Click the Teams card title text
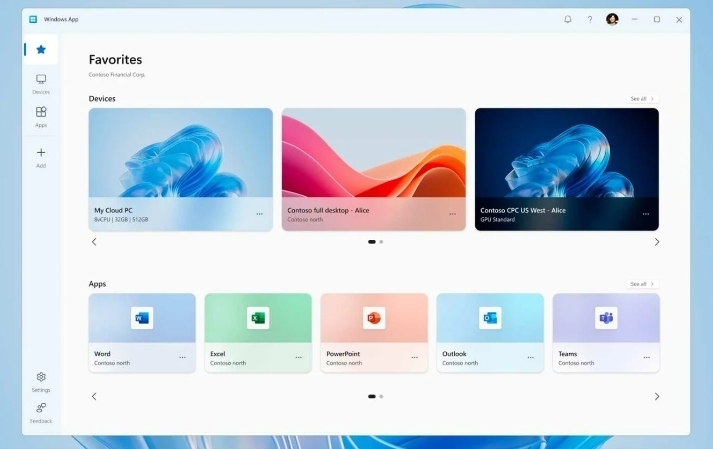The image size is (713, 449). click(x=567, y=354)
